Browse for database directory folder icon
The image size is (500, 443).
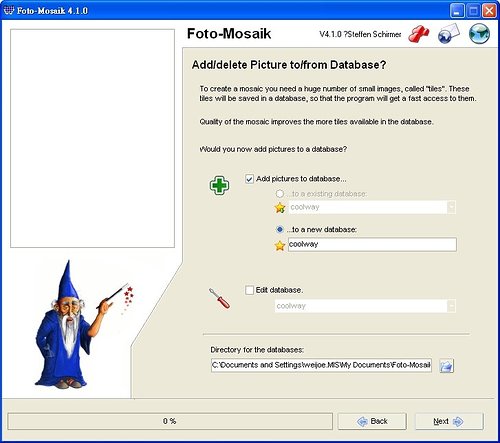click(x=446, y=366)
